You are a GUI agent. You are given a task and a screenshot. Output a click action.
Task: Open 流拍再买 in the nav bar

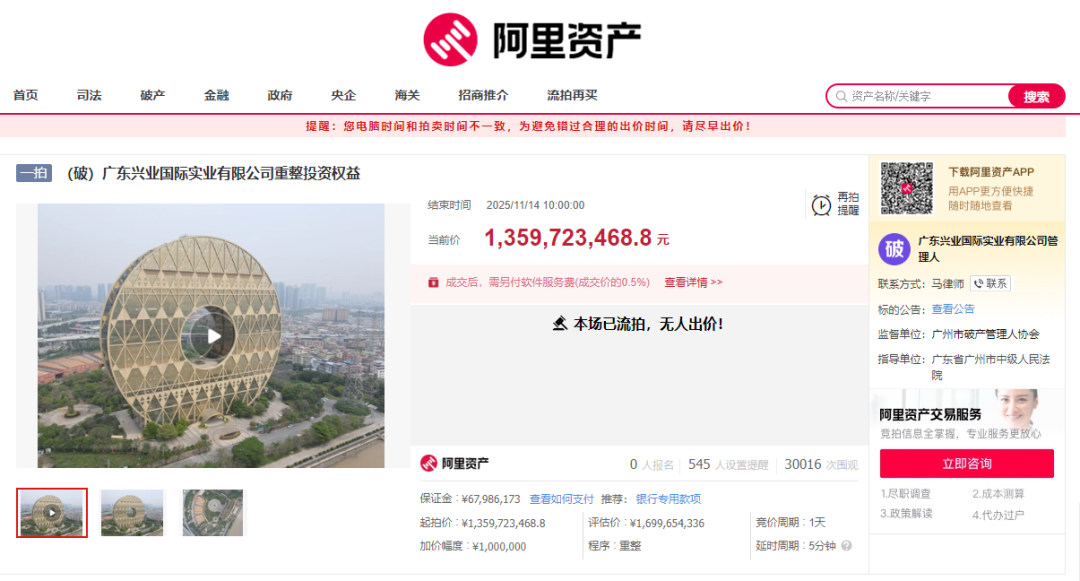click(x=572, y=95)
